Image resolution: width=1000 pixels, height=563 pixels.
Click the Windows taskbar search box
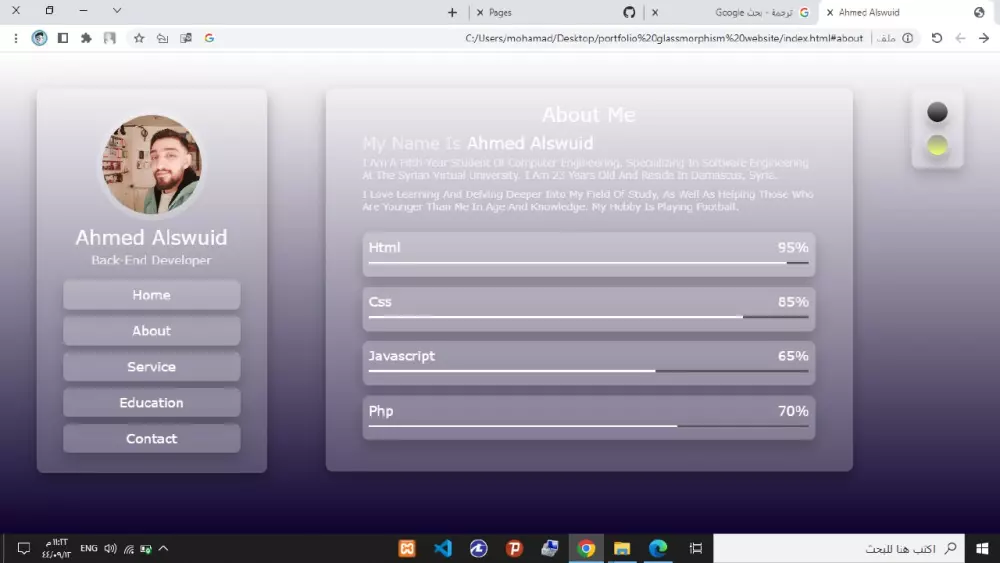coord(839,548)
